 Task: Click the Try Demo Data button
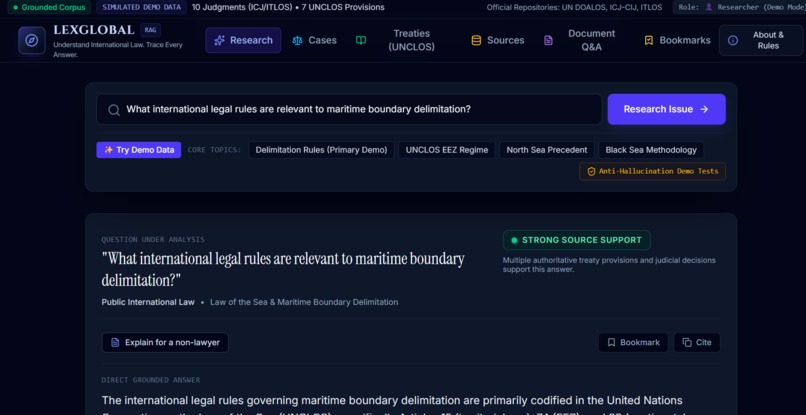tap(139, 150)
